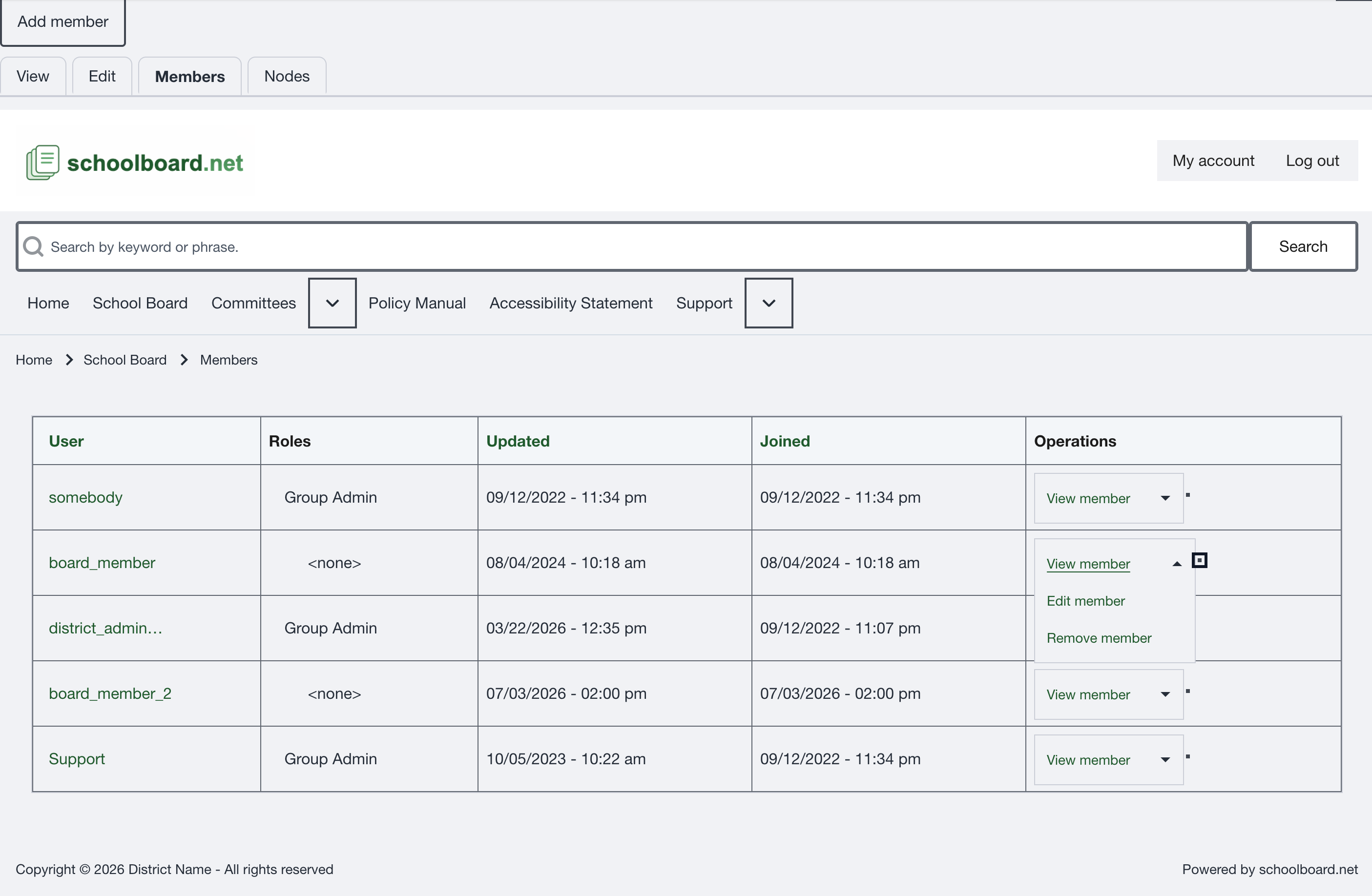Click View member for board_member
This screenshot has width=1372, height=896.
pyautogui.click(x=1088, y=564)
